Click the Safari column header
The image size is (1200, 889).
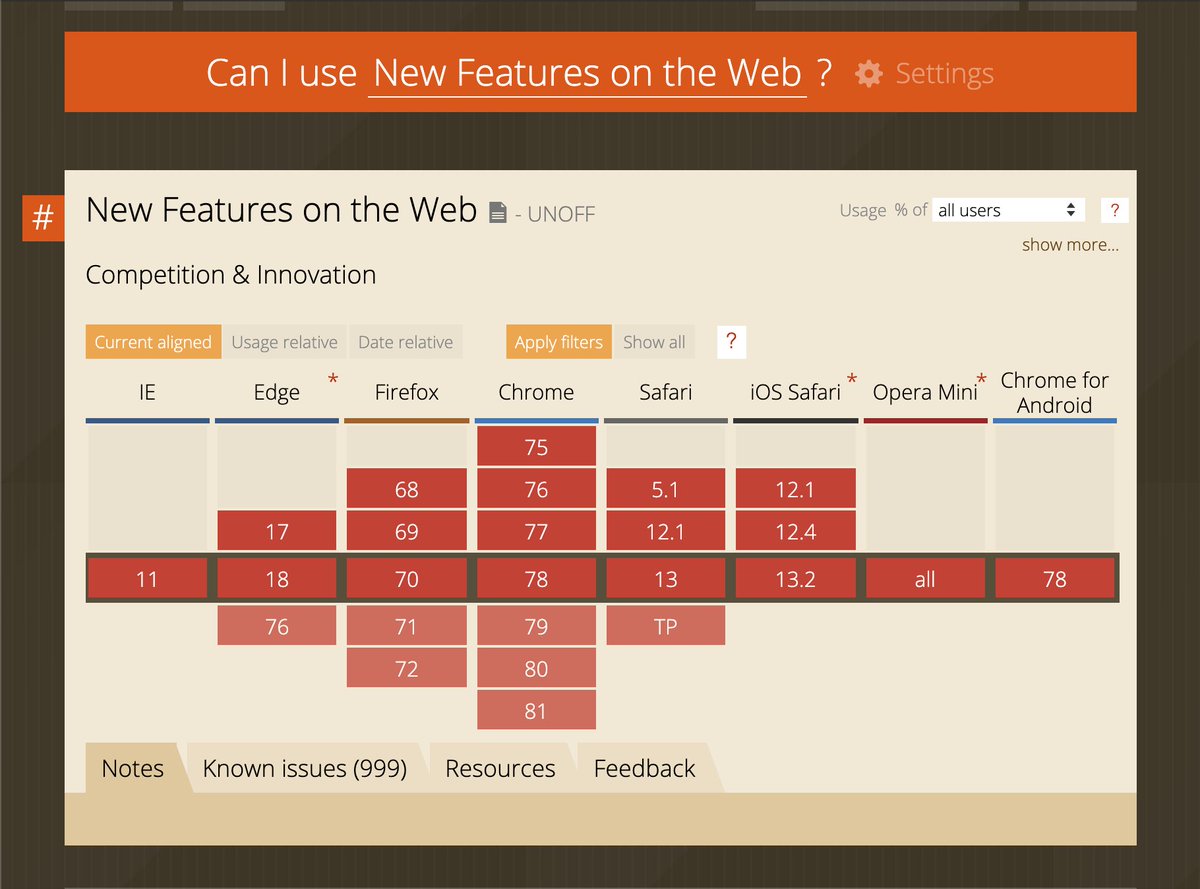tap(666, 392)
